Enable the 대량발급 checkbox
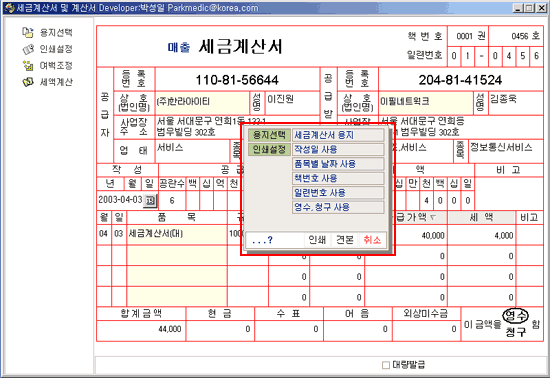The width and height of the screenshot is (550, 378). click(x=385, y=365)
